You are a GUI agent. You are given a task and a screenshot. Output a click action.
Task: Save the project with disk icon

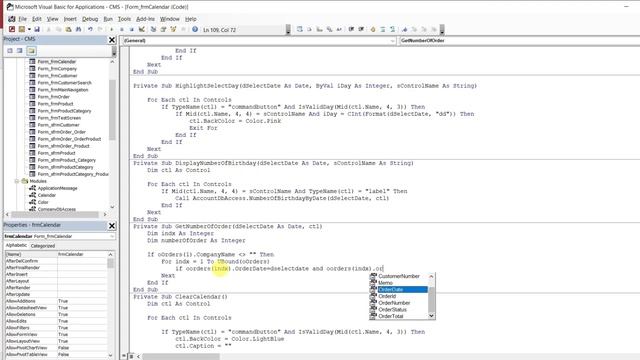37,29
